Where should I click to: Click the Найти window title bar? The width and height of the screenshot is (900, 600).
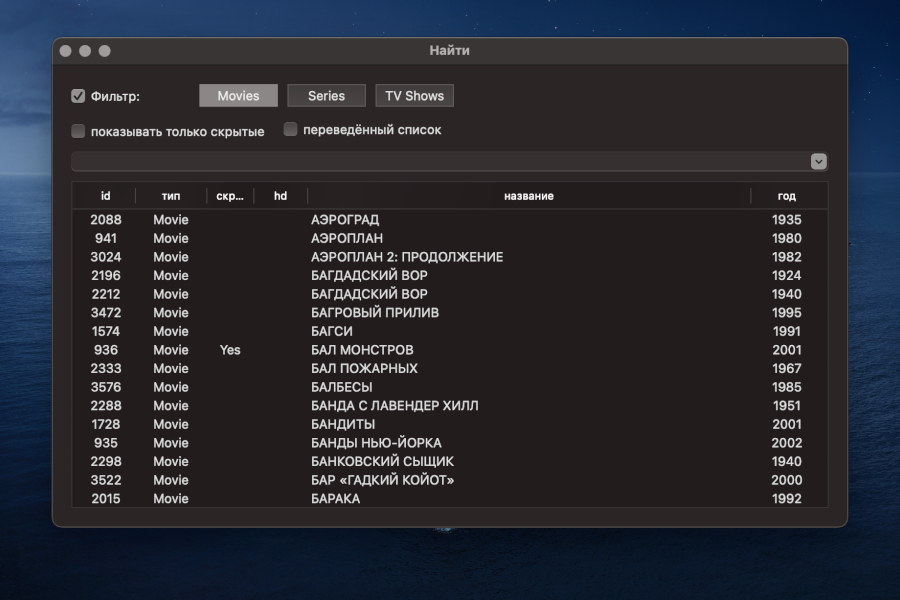click(450, 51)
